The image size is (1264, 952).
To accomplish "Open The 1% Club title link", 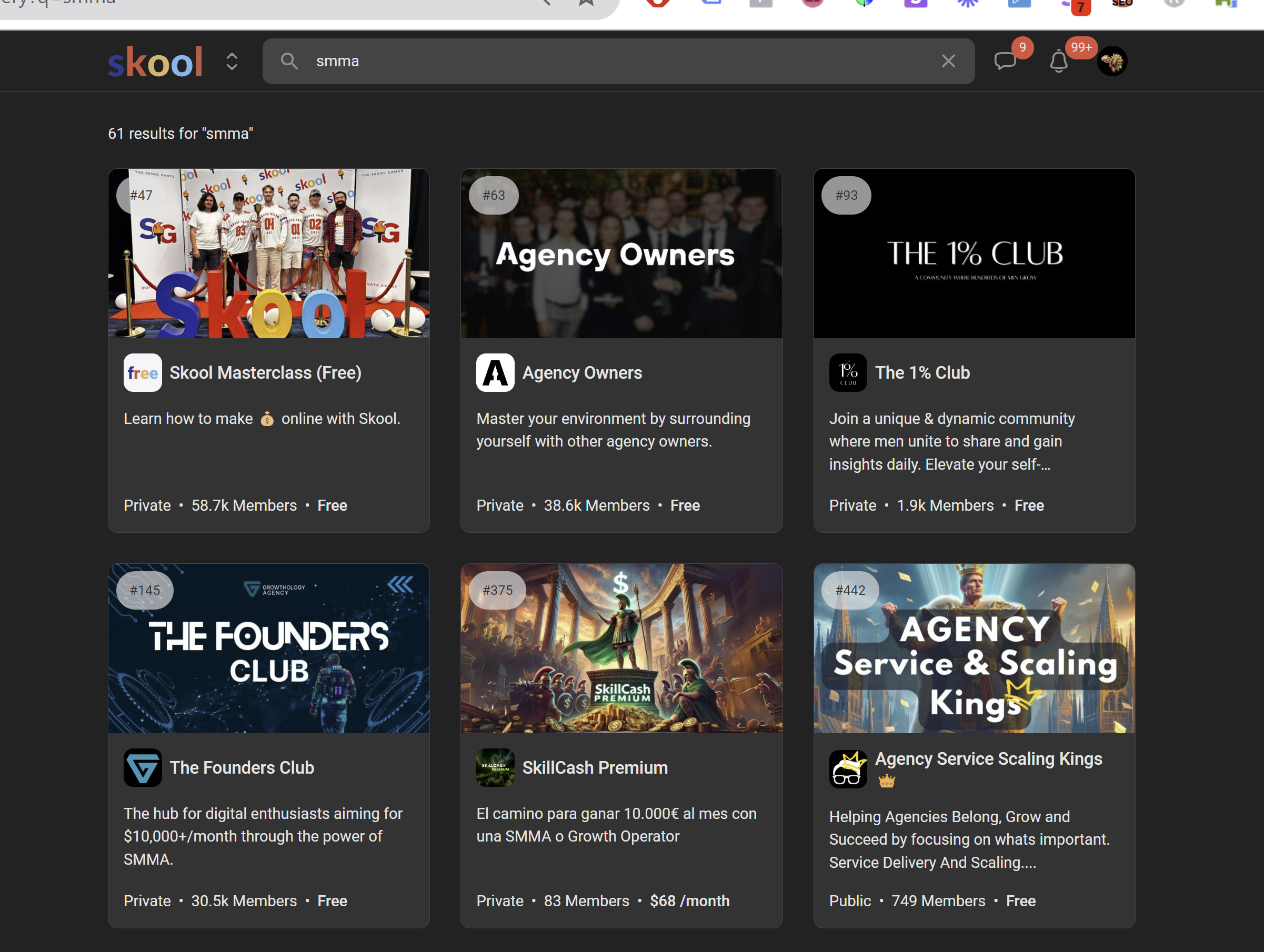I will 922,373.
